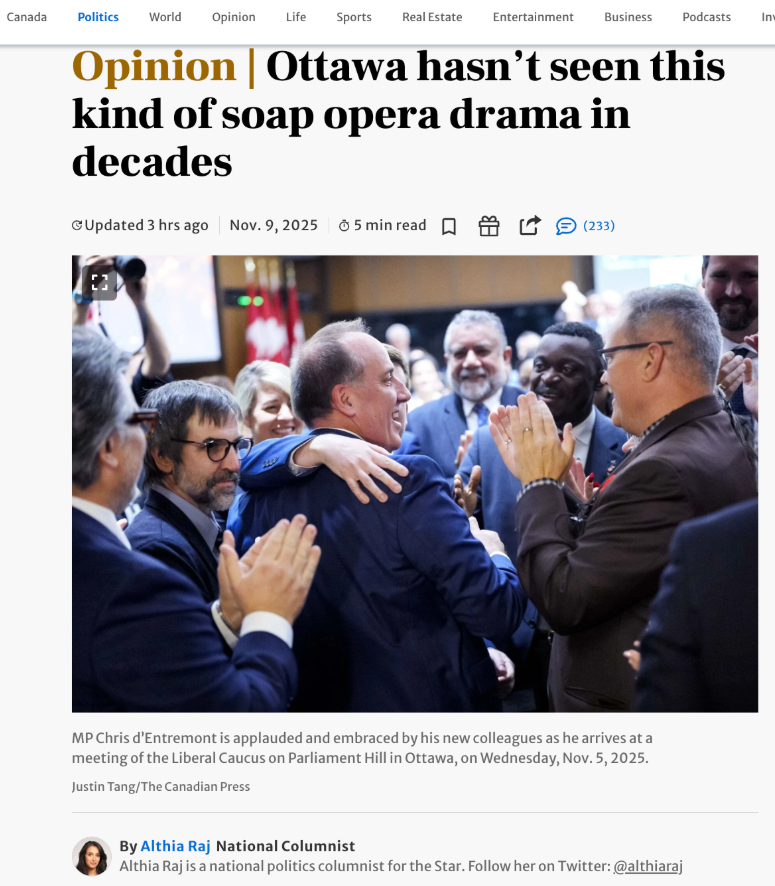Navigate to Real Estate section
The width and height of the screenshot is (775, 886).
click(x=432, y=17)
